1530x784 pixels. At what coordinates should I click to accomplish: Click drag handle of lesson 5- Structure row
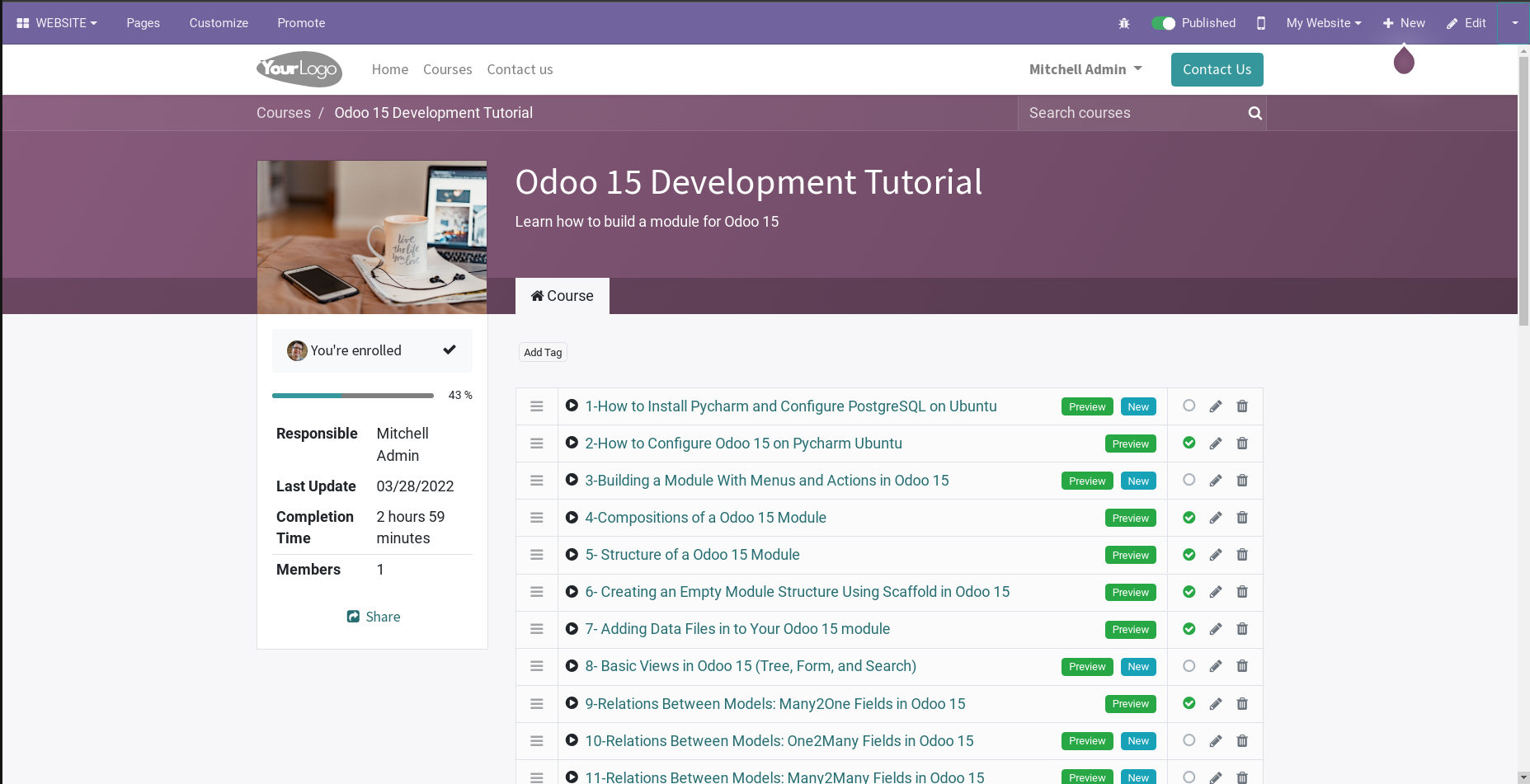click(x=537, y=555)
